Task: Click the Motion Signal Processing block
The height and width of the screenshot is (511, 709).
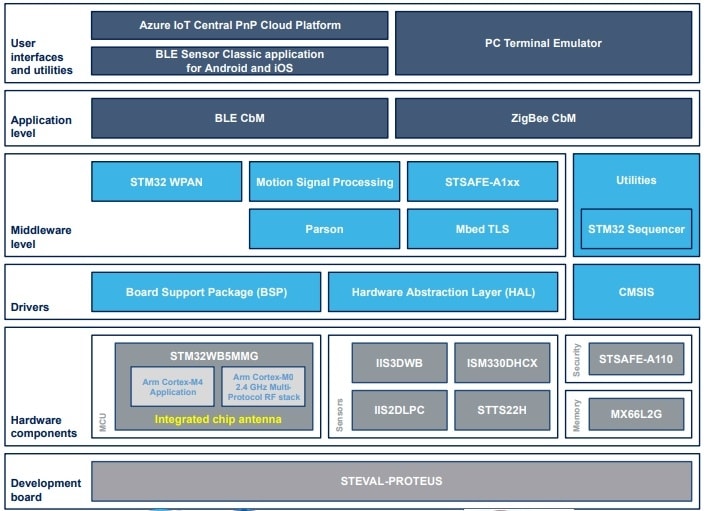Action: click(324, 182)
